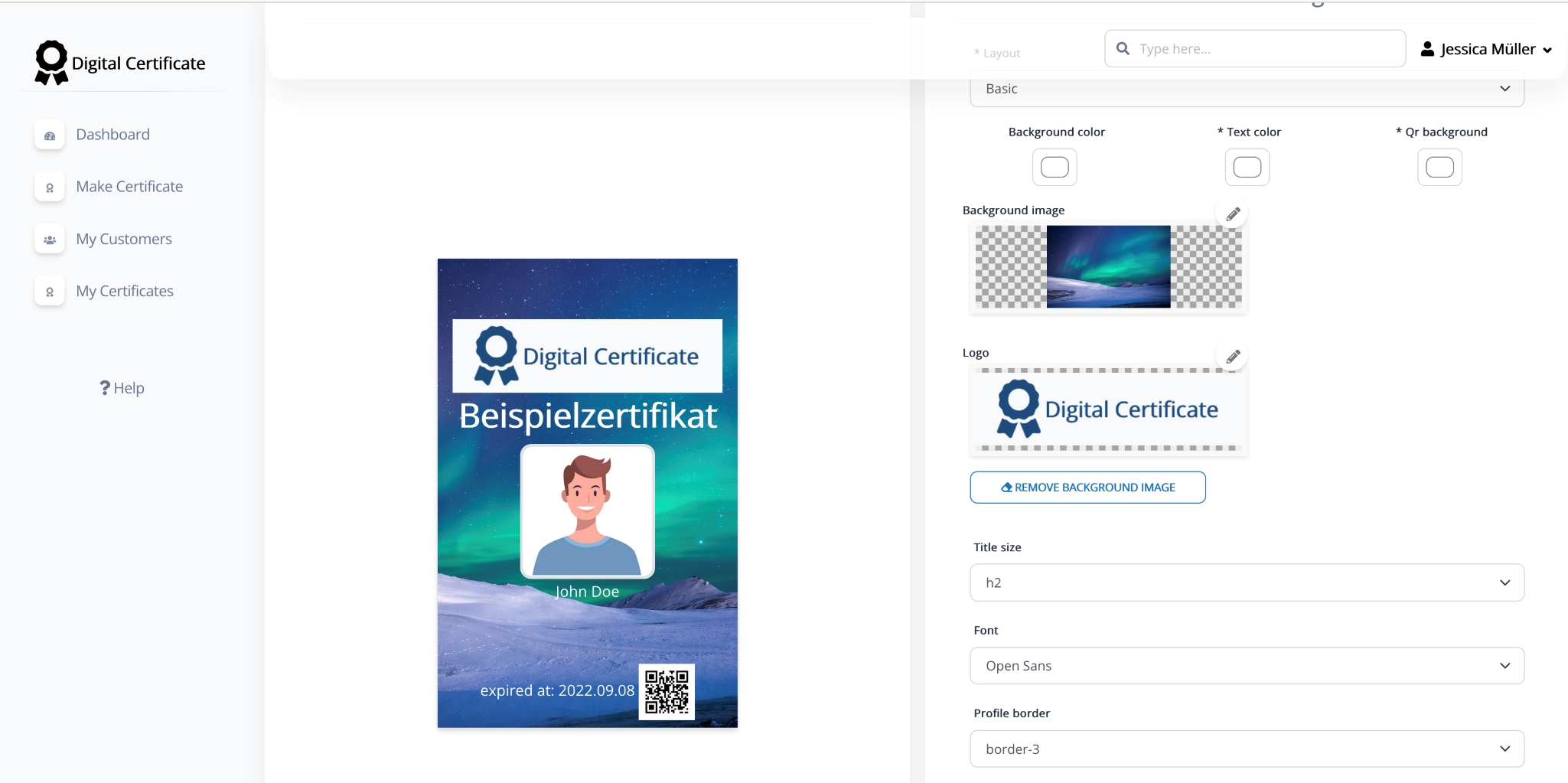
Task: Navigate to My Certificates
Action: tap(124, 291)
